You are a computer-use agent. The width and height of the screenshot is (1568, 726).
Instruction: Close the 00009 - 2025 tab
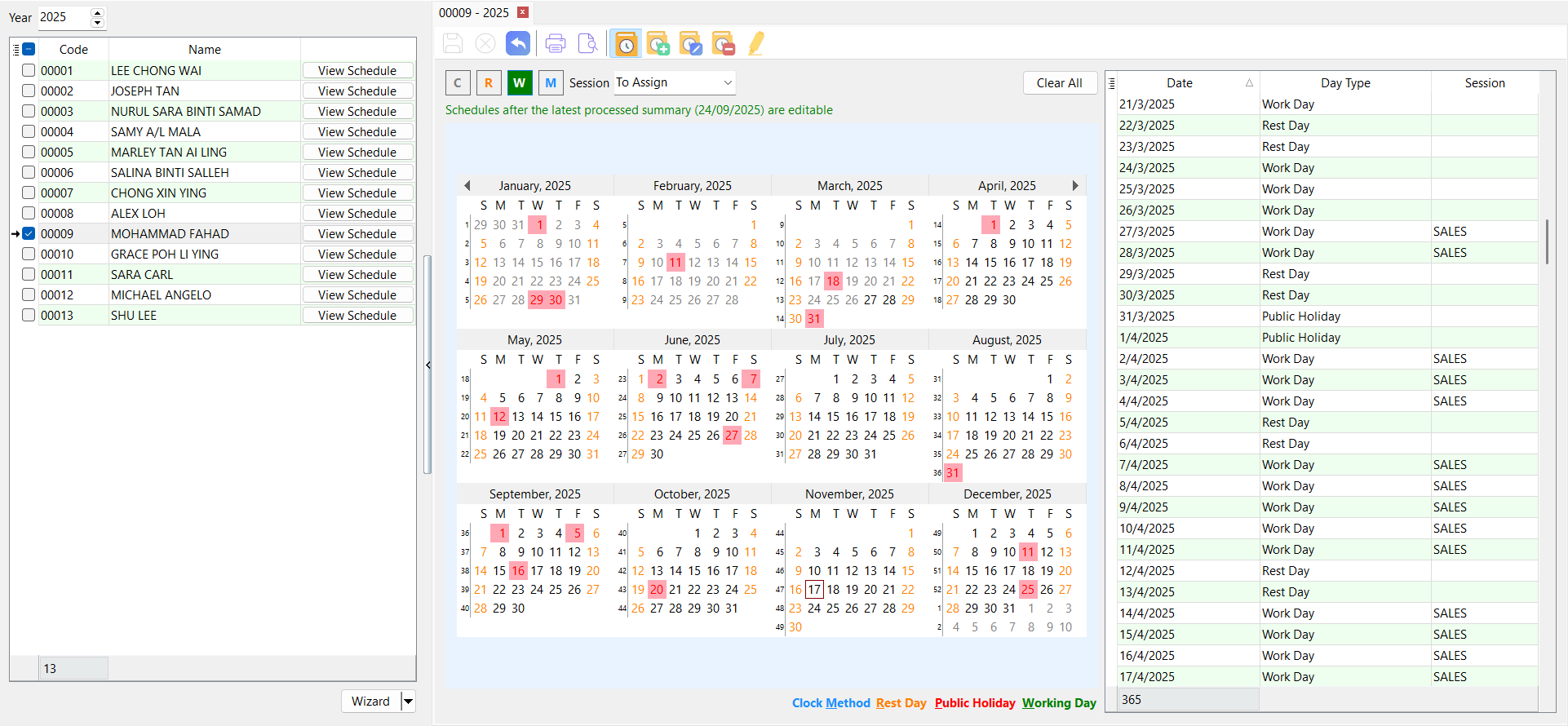(x=523, y=12)
